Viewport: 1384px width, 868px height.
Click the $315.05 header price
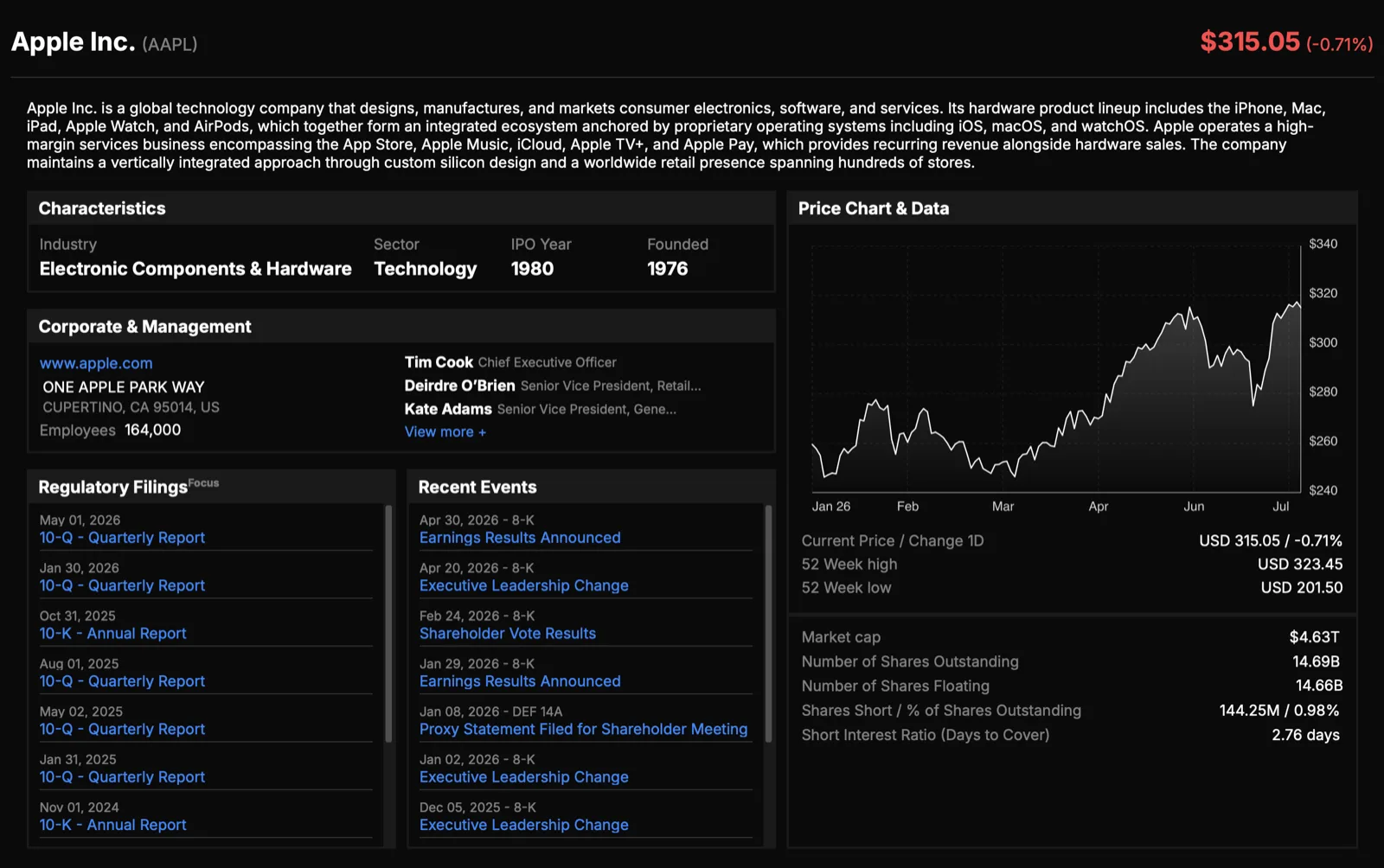(x=1250, y=41)
